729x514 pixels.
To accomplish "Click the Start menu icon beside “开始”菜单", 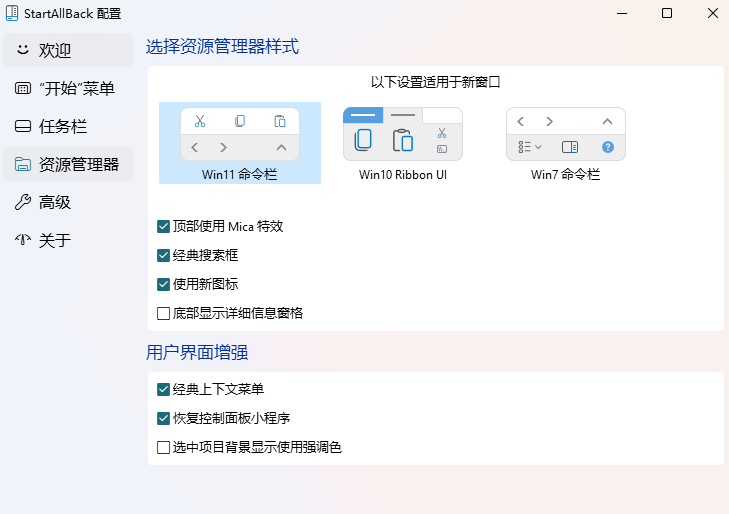I will [23, 88].
